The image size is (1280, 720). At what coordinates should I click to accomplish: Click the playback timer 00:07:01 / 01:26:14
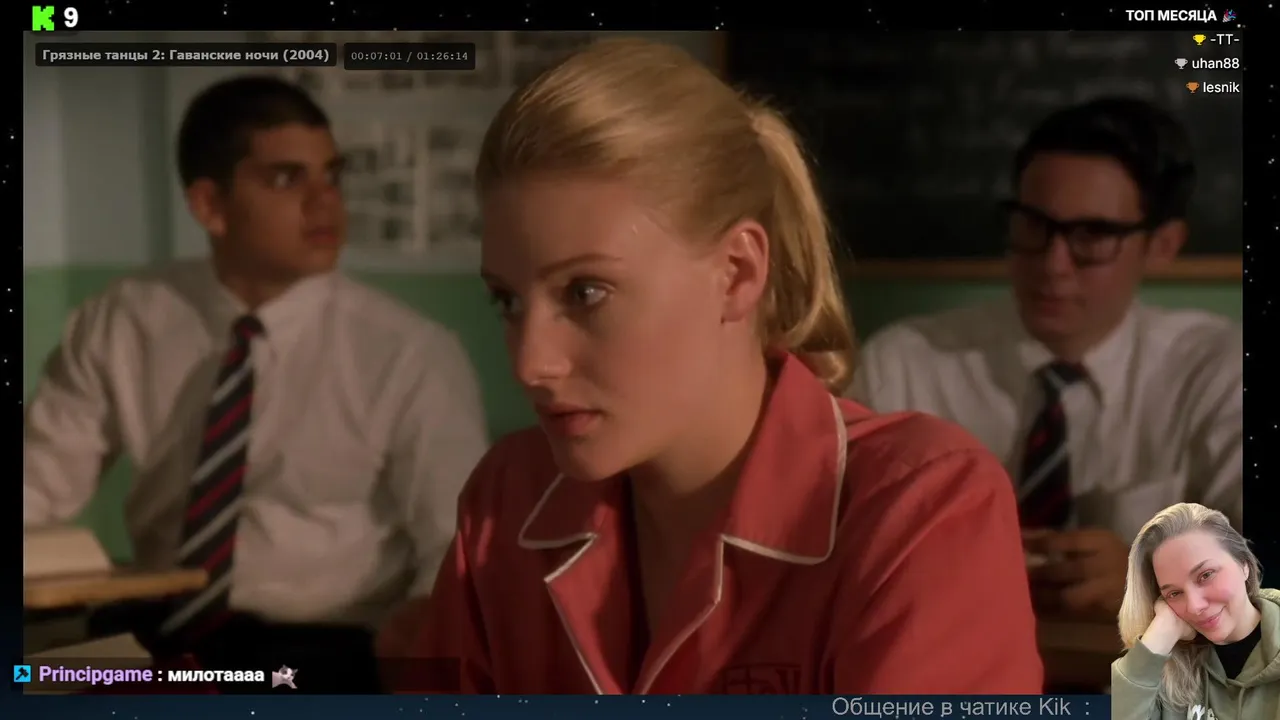409,56
